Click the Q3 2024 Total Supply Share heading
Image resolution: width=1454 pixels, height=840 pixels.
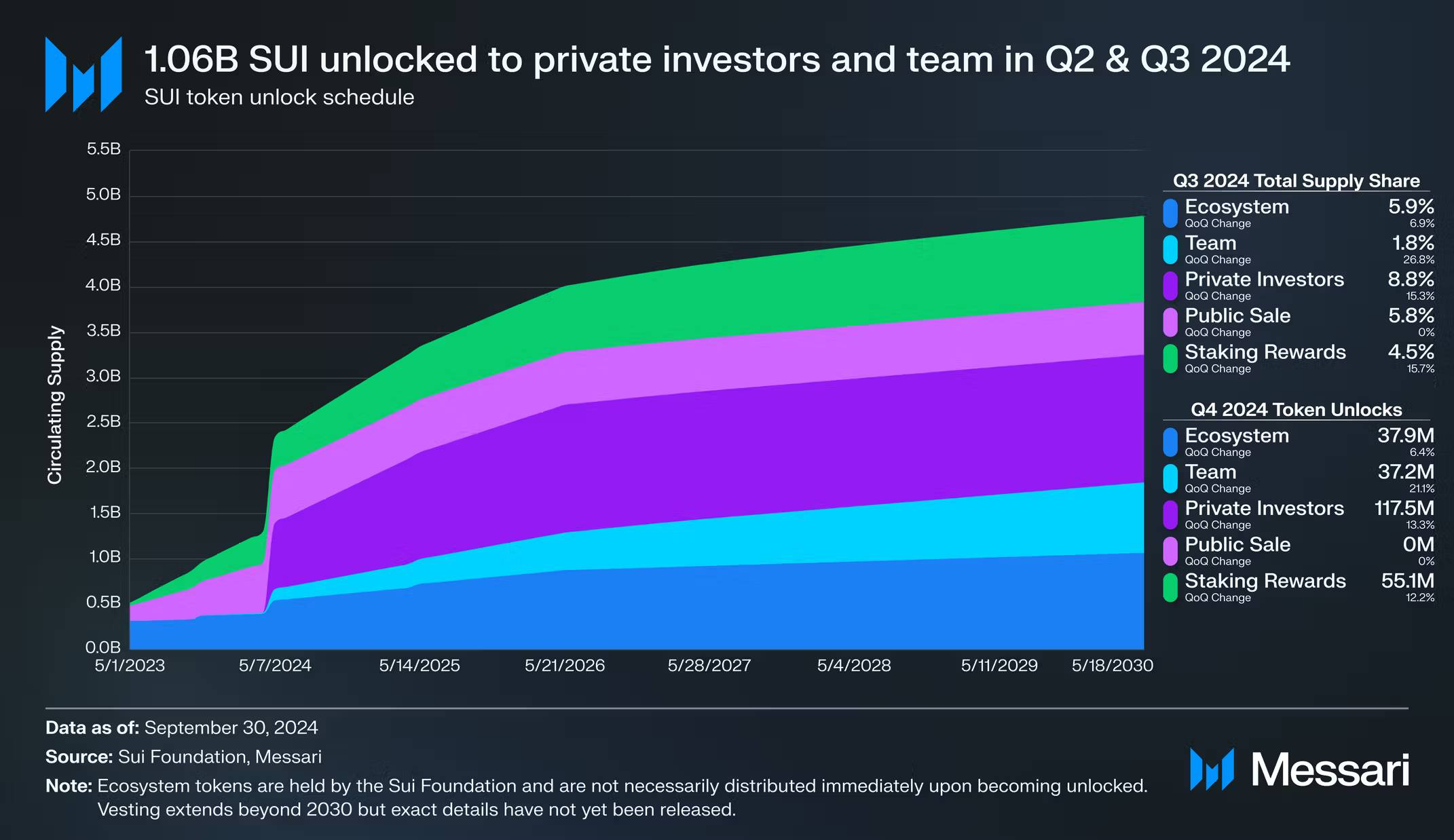[x=1297, y=180]
